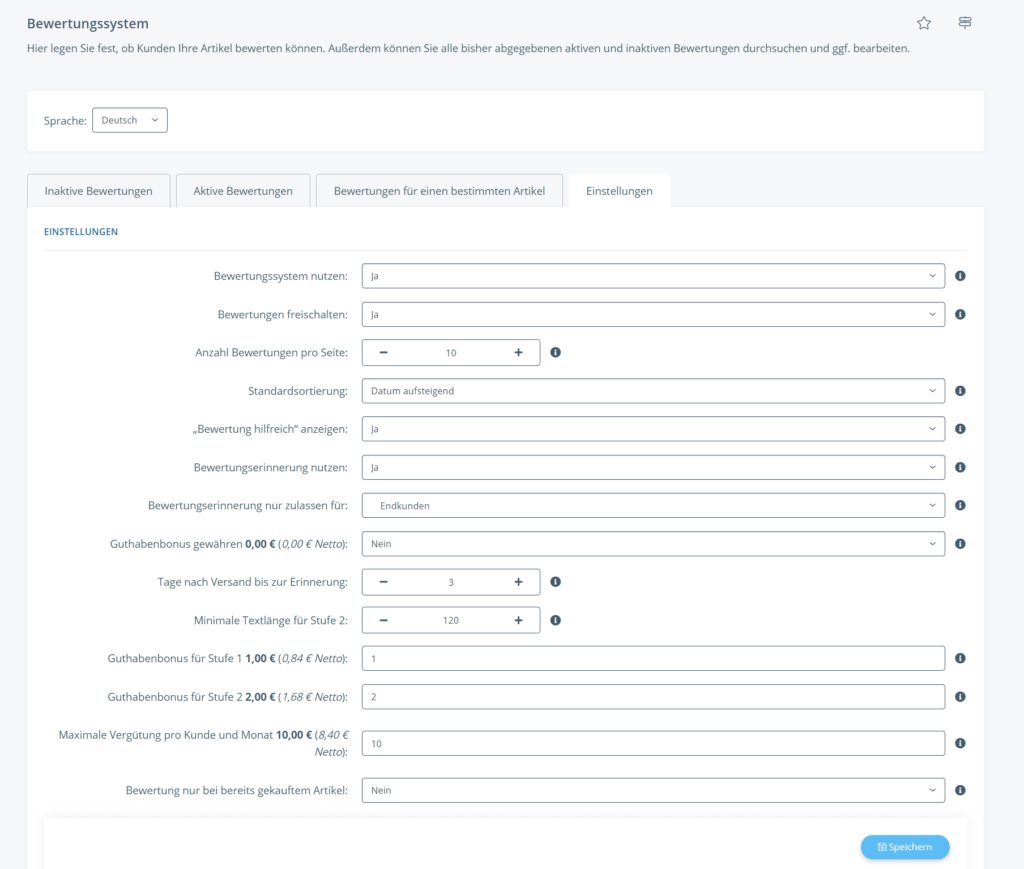Open info tooltip for Anzahl Bewertungen pro Seite
1024x869 pixels.
(556, 353)
